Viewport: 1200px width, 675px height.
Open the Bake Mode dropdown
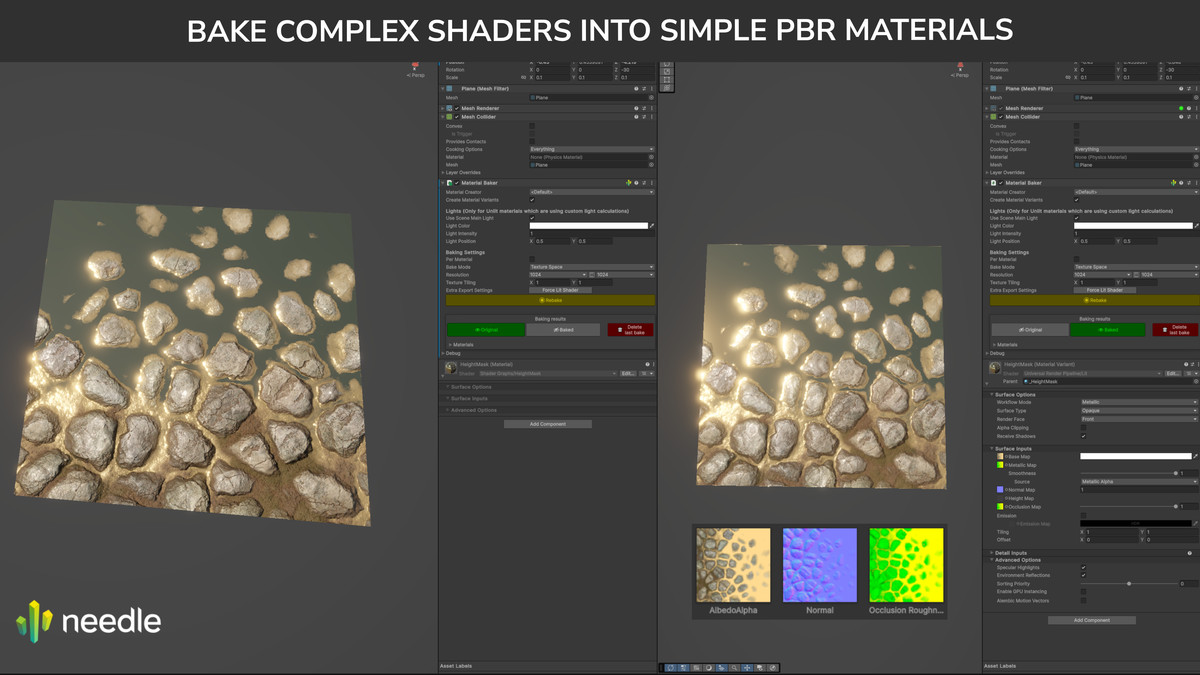pos(592,267)
